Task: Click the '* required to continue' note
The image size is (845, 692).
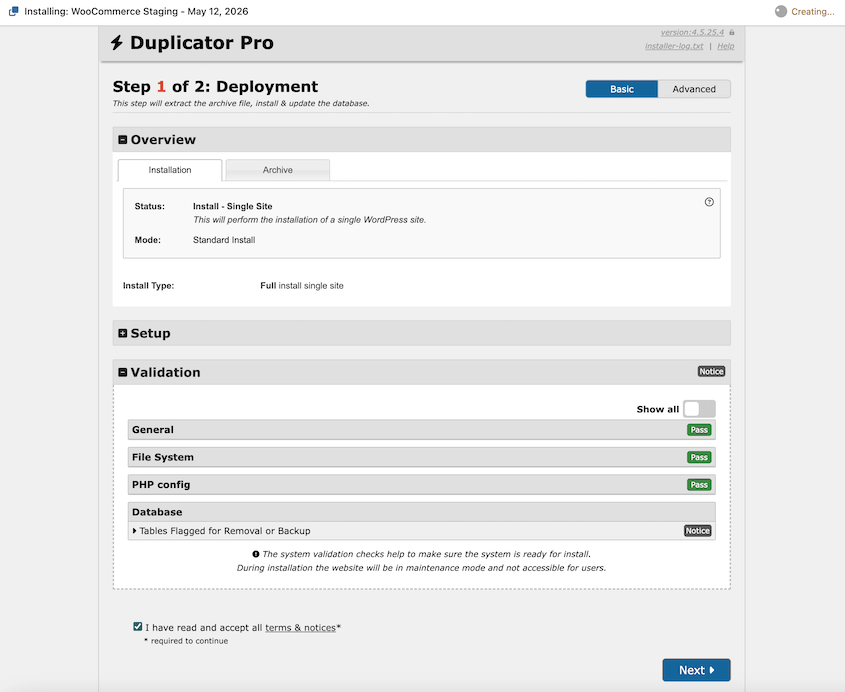Action: point(186,641)
